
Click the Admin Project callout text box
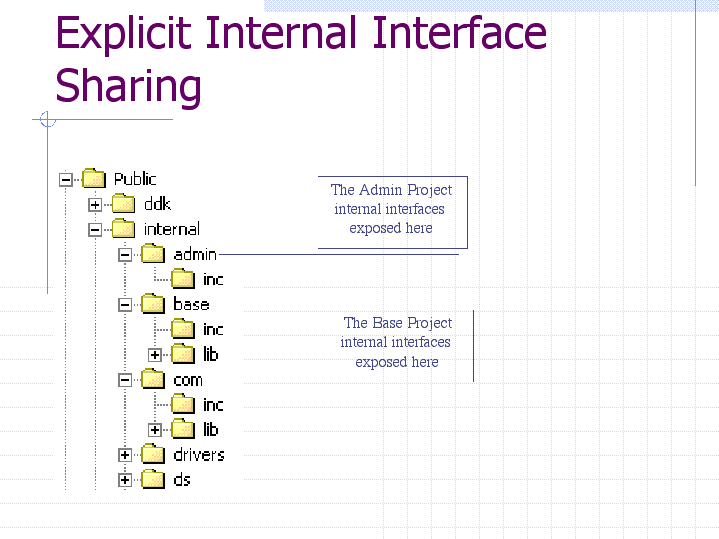(391, 209)
